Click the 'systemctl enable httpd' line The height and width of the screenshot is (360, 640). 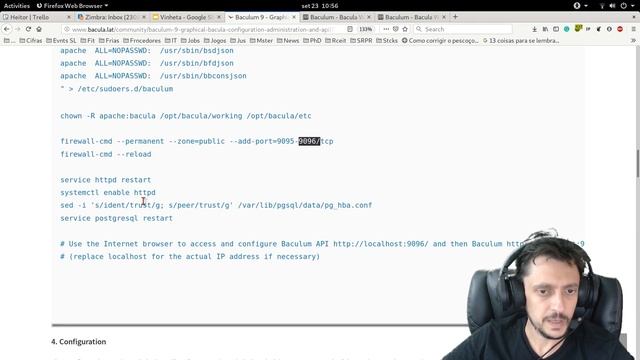pos(108,193)
